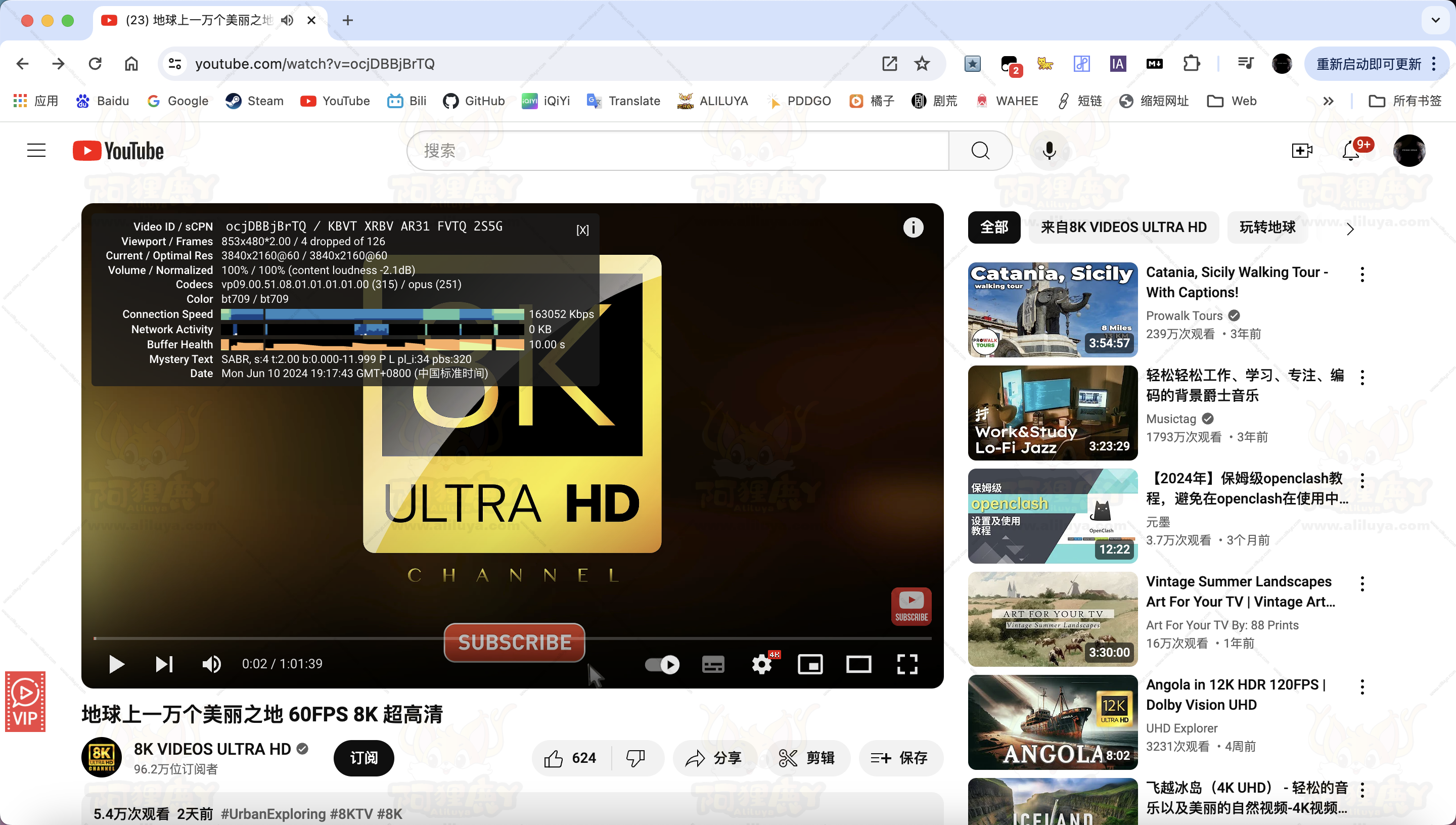This screenshot has height=825, width=1456.
Task: Subscribe using the 订阅 button
Action: click(363, 758)
